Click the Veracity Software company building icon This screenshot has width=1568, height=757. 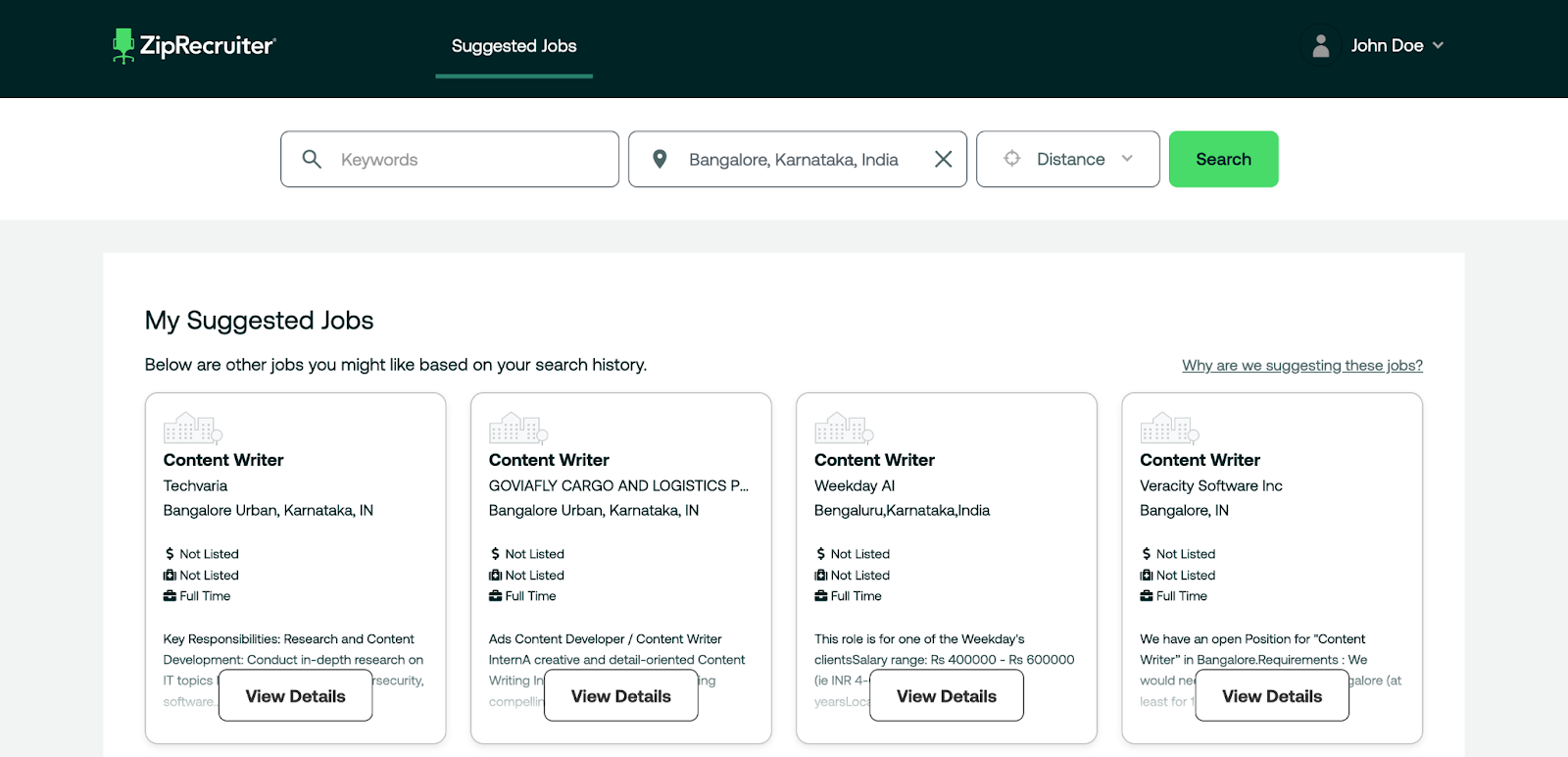[1168, 429]
